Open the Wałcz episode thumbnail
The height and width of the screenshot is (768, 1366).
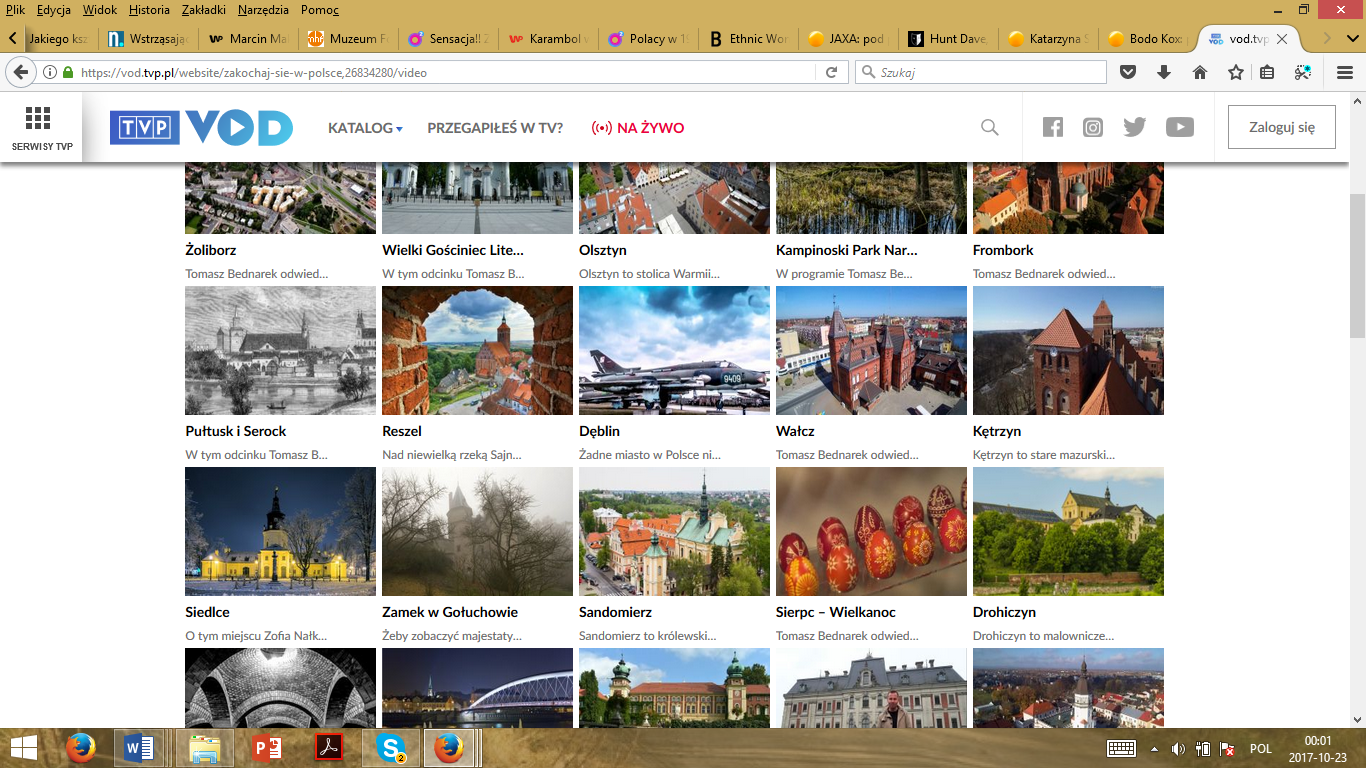point(871,350)
